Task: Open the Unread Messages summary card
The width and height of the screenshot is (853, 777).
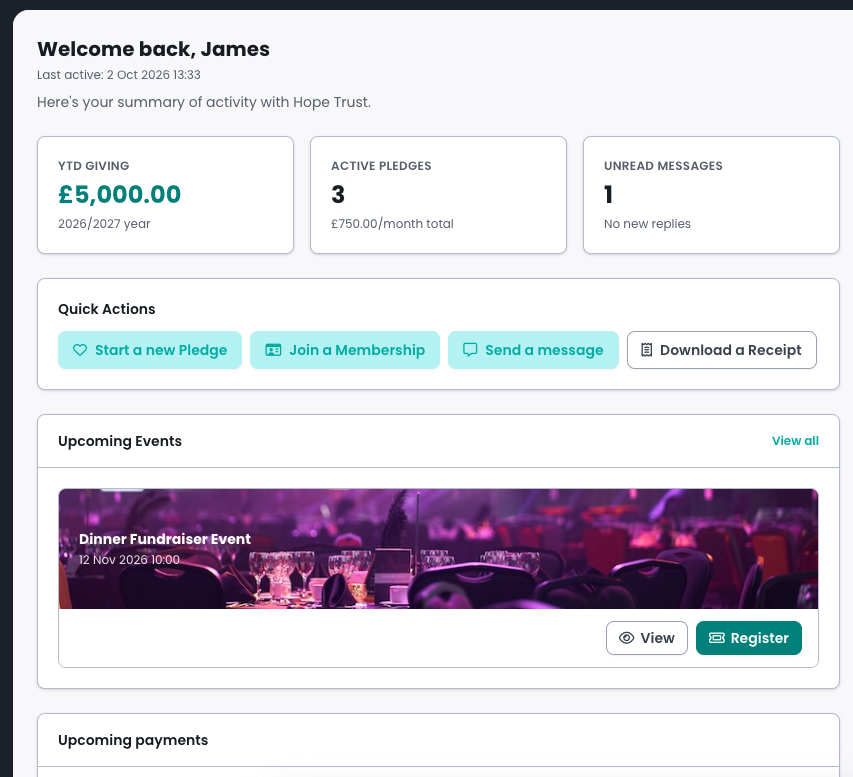Action: coord(712,195)
